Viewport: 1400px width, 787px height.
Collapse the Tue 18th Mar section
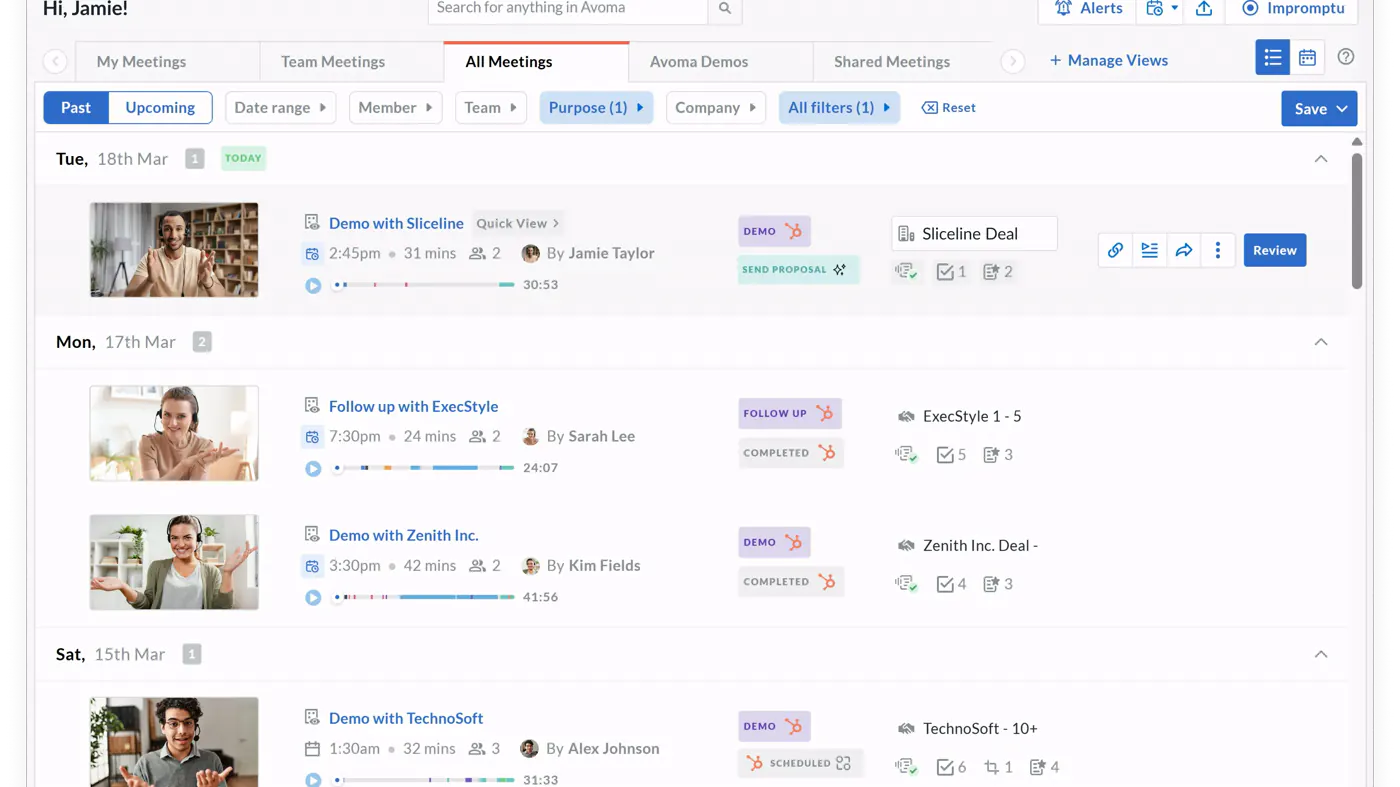click(1321, 159)
